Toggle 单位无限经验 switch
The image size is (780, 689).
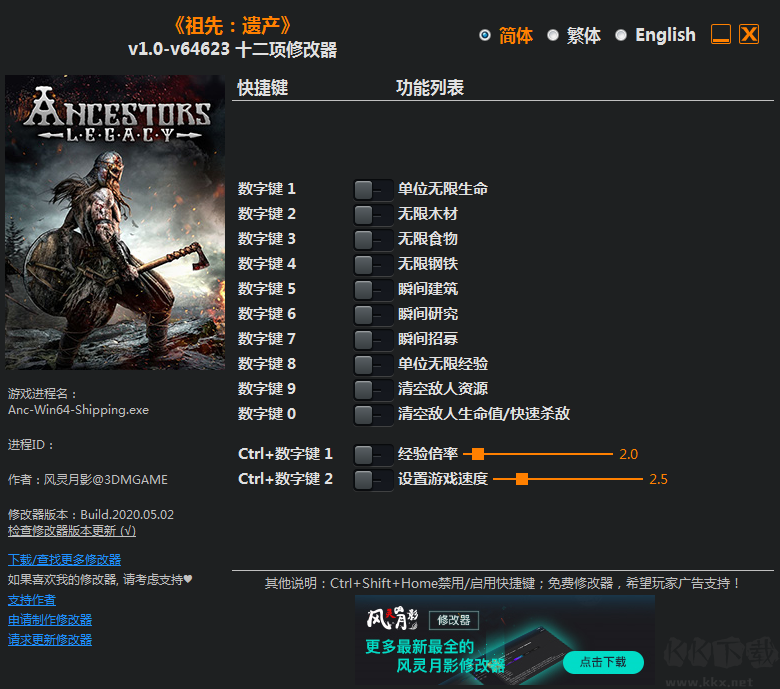(373, 364)
